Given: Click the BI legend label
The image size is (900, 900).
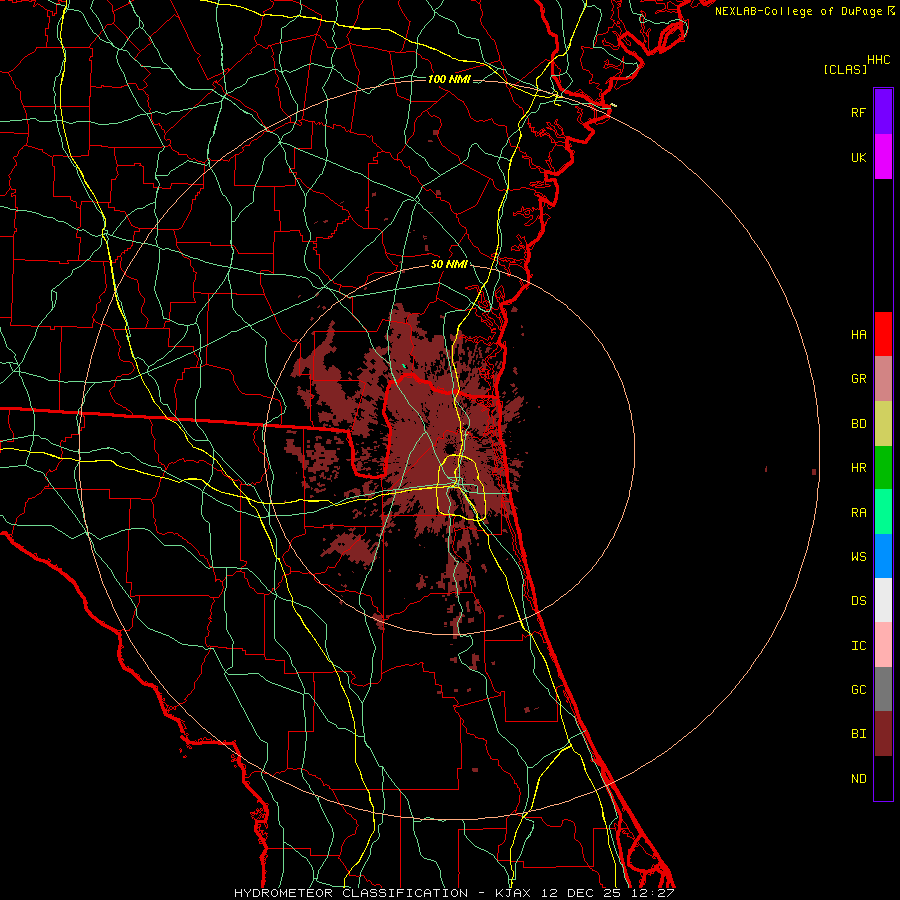Looking at the screenshot, I should click(859, 734).
